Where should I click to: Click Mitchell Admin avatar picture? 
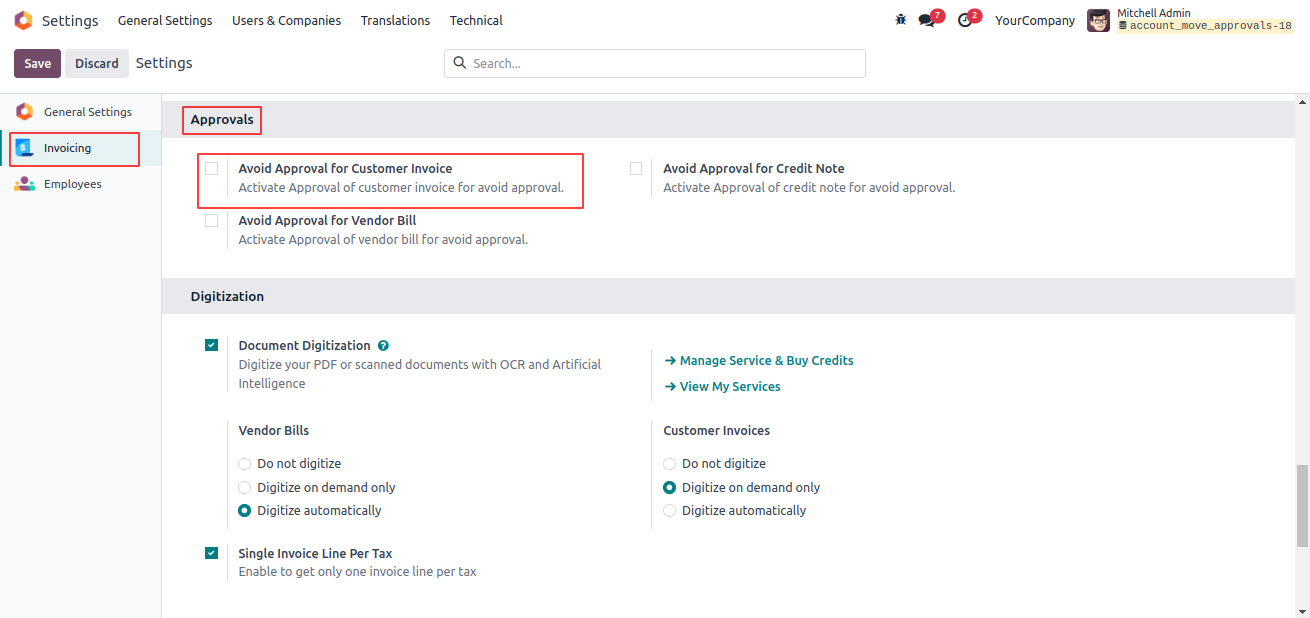[1099, 20]
